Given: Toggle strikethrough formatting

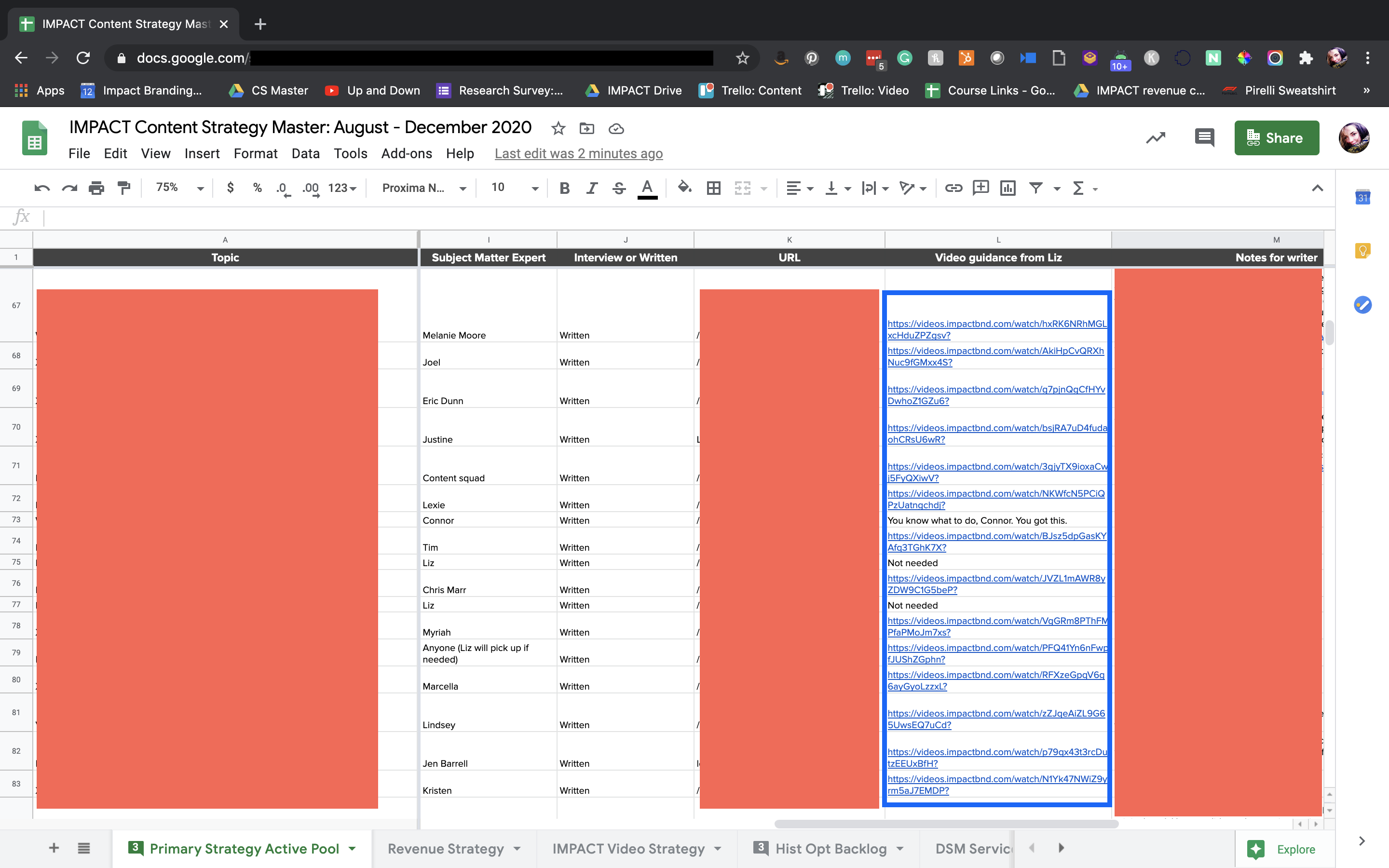Looking at the screenshot, I should (619, 188).
